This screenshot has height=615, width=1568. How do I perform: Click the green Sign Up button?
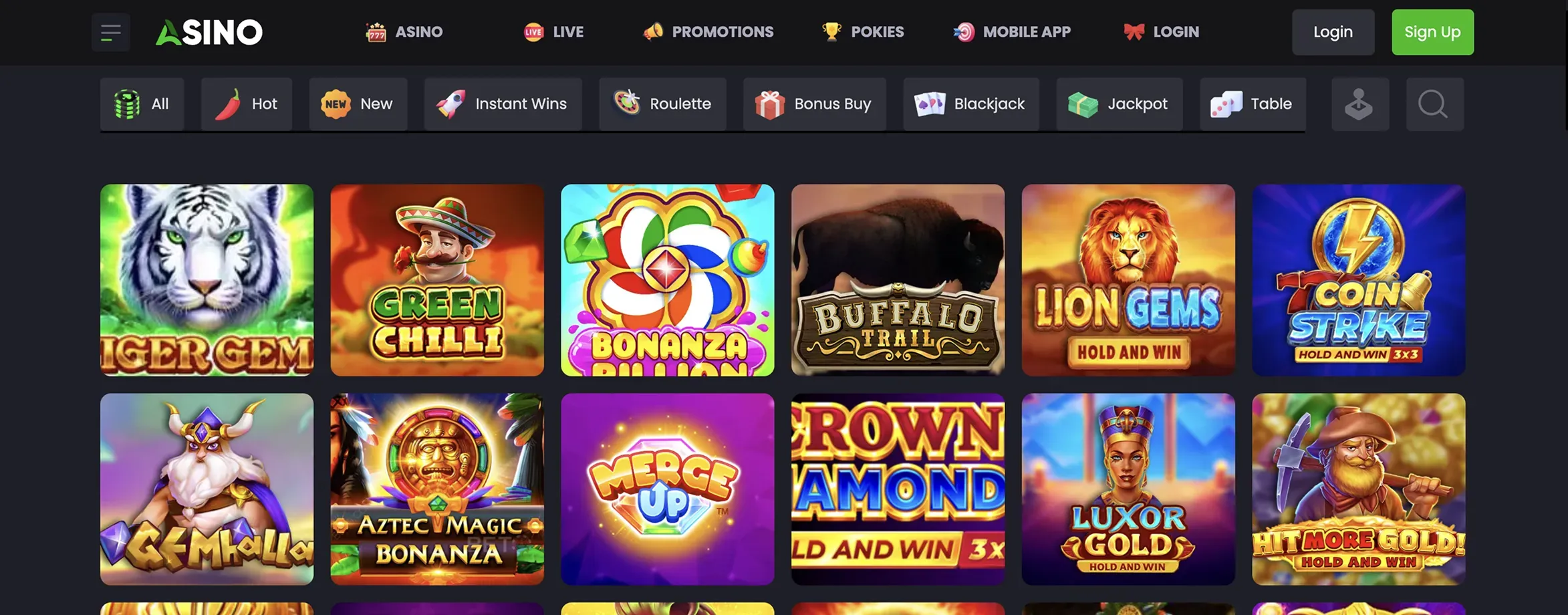pyautogui.click(x=1432, y=32)
